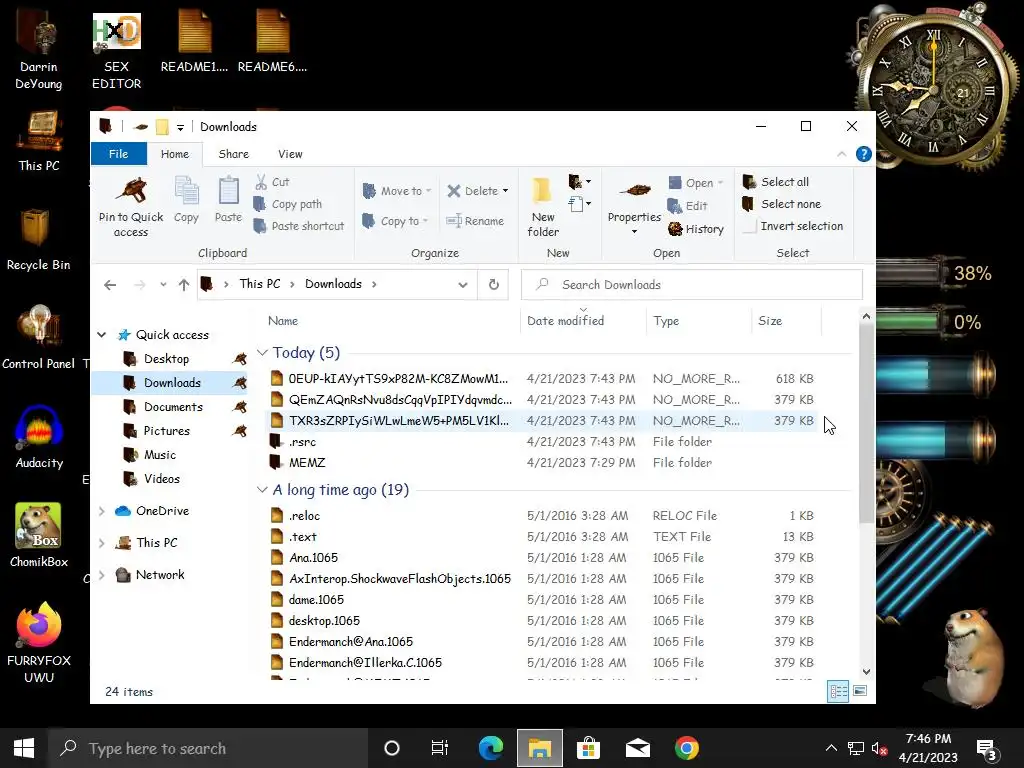Viewport: 1024px width, 768px height.
Task: Open the File menu tab
Action: (x=118, y=154)
